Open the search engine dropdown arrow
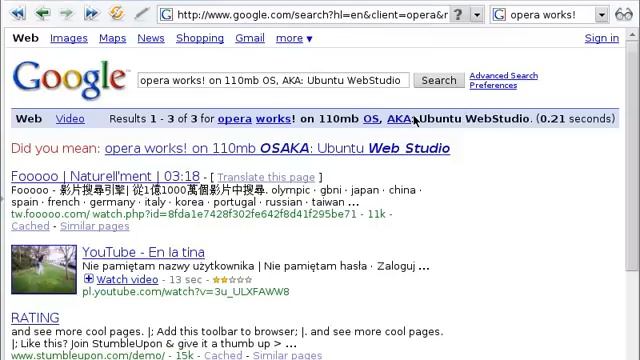 click(602, 15)
